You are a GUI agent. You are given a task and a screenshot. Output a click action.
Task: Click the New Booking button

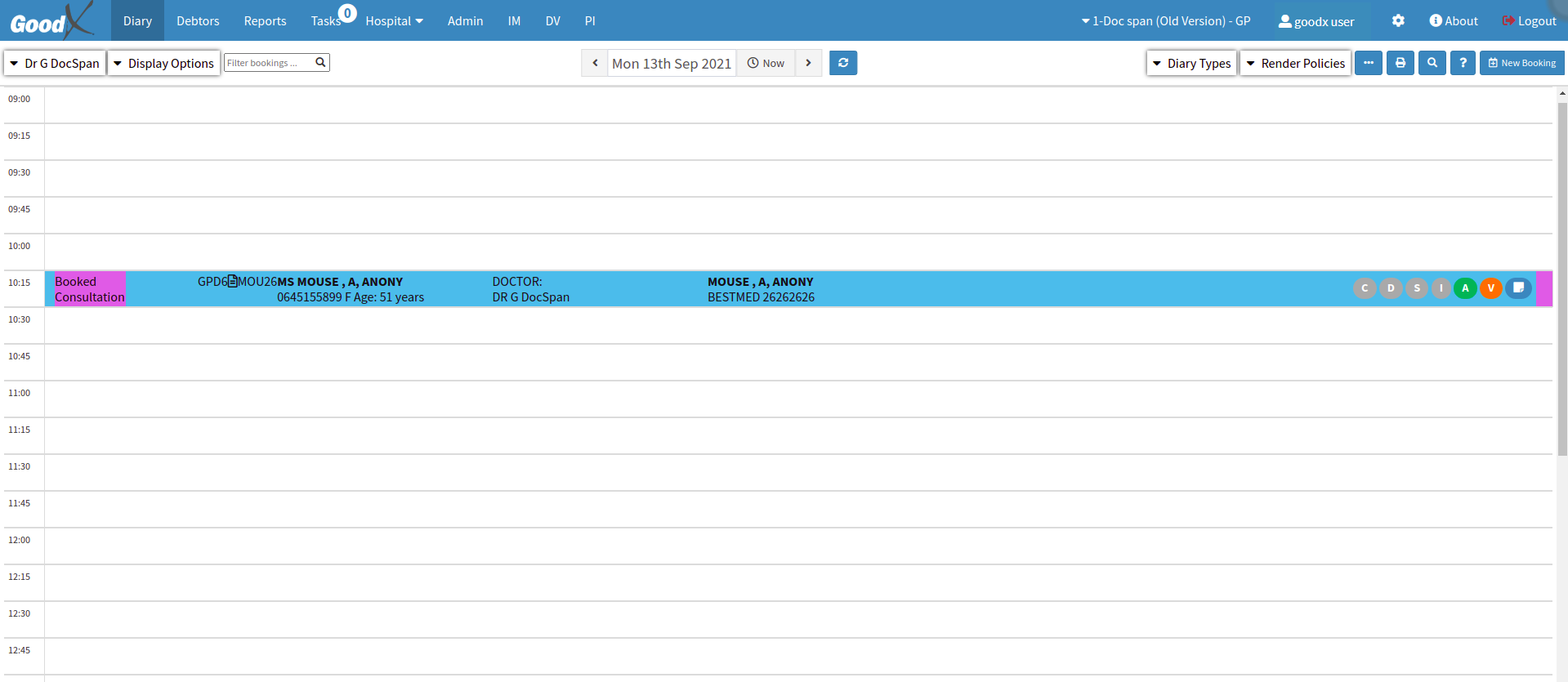click(x=1521, y=63)
